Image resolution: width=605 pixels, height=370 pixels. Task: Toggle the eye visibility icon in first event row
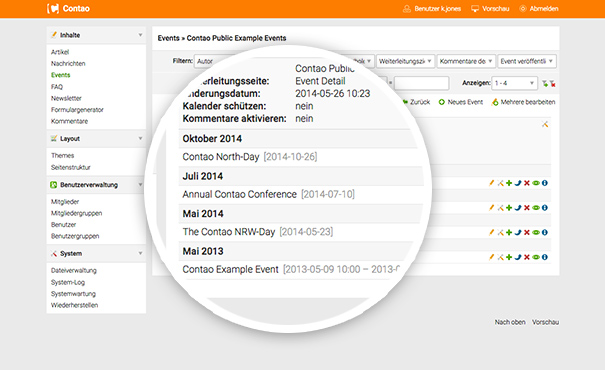click(x=536, y=183)
